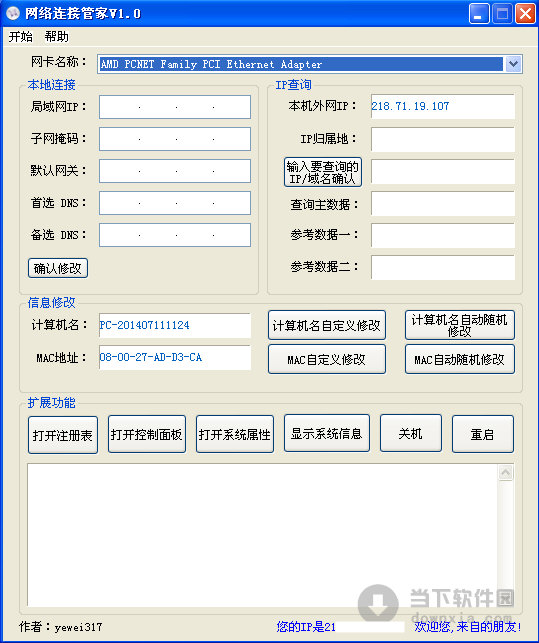Click the 查询主数据 field

443,203
